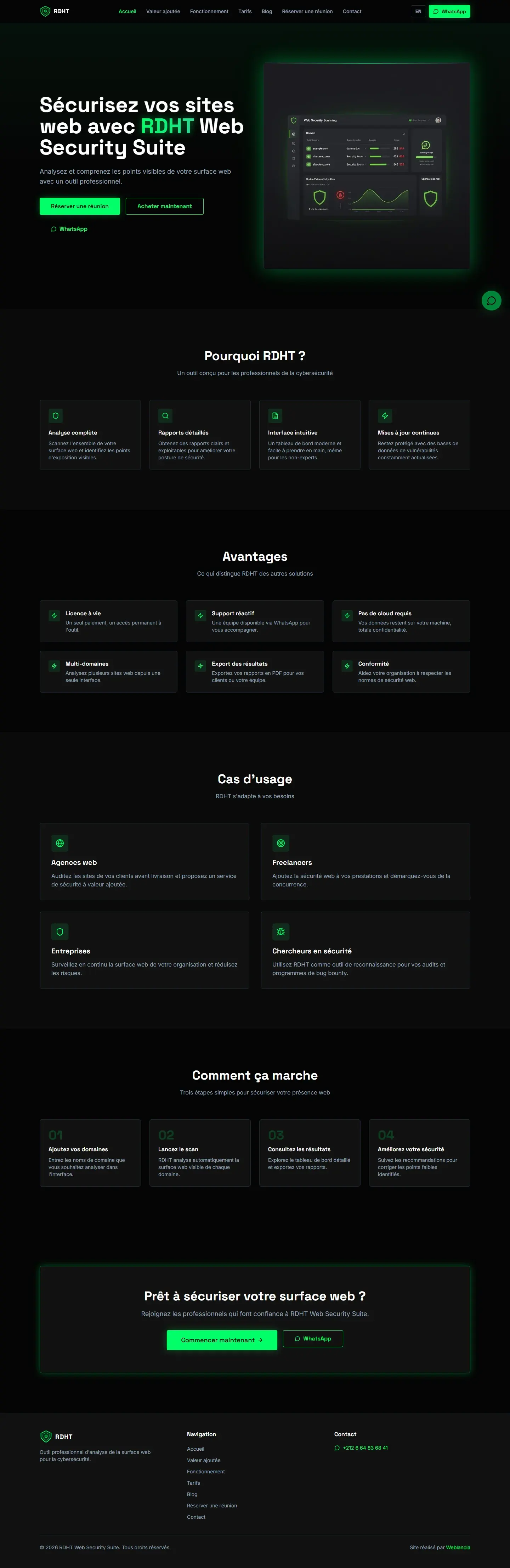Click the Multi-domaines lightning icon
The height and width of the screenshot is (1568, 510).
[54, 666]
